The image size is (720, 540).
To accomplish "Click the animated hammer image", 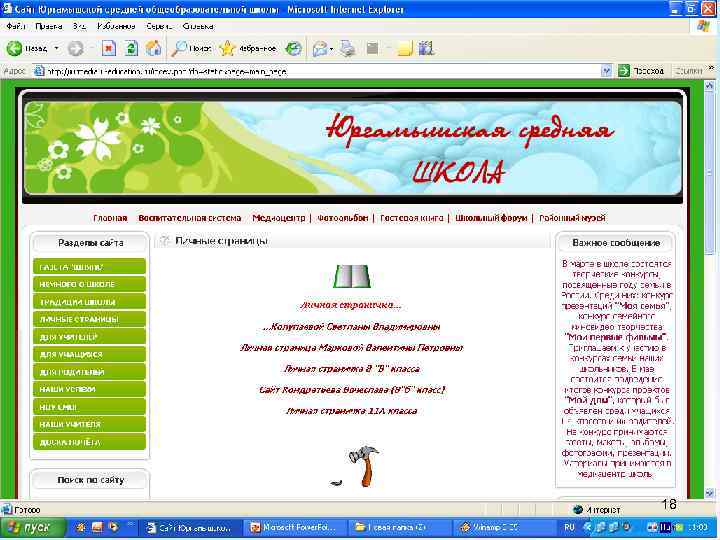I will [x=356, y=467].
